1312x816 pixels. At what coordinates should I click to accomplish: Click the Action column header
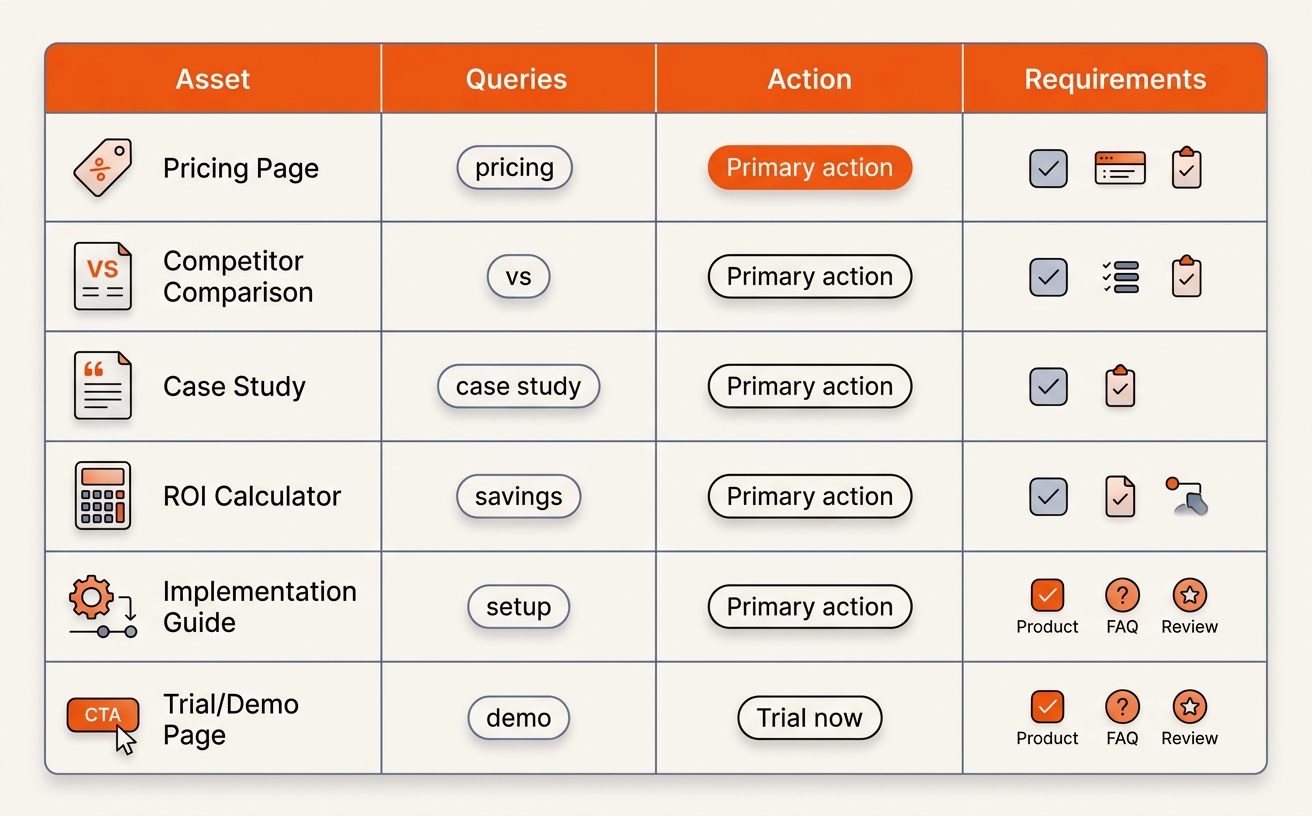pos(809,79)
